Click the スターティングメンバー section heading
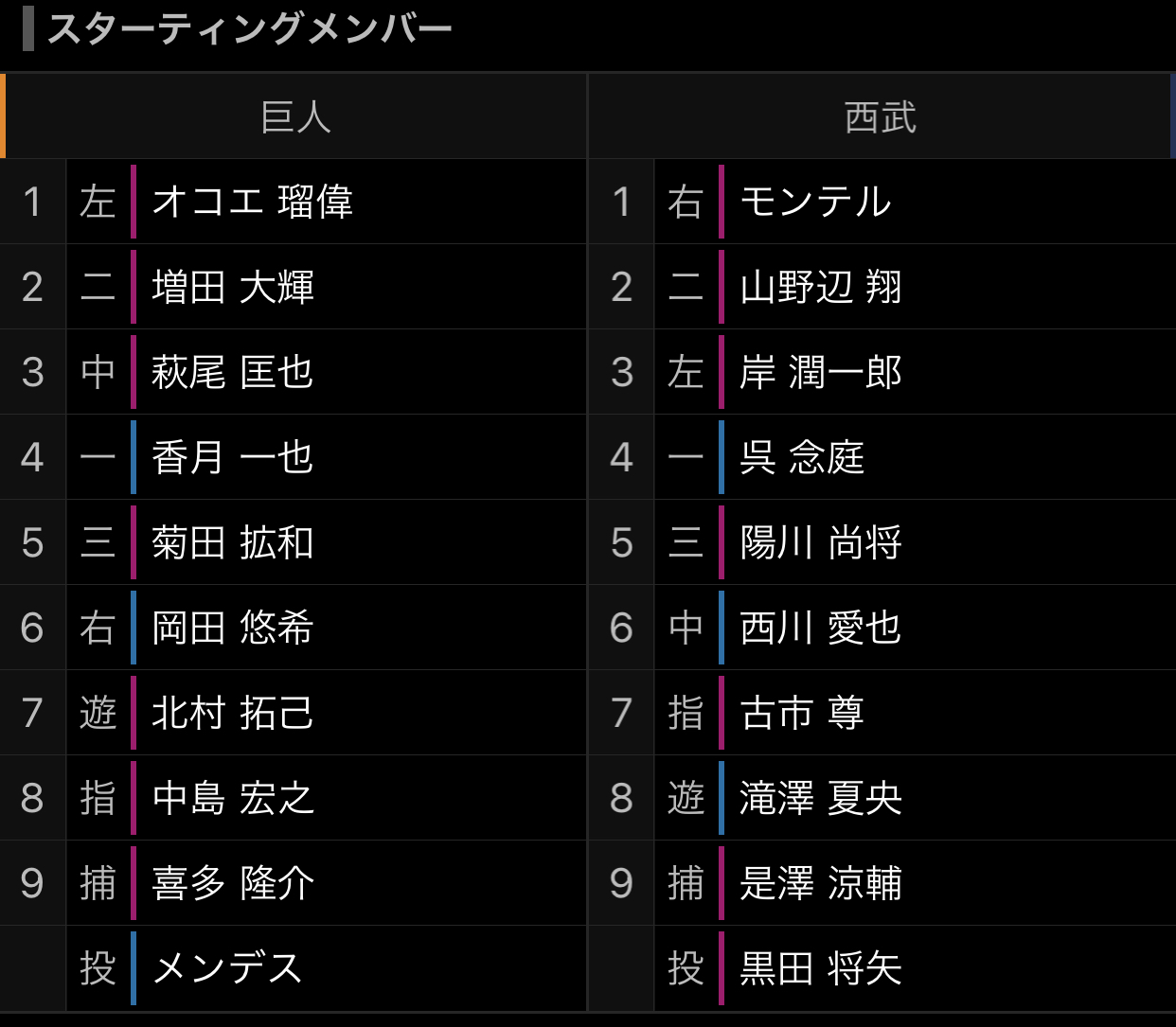The width and height of the screenshot is (1176, 1027). tap(249, 29)
